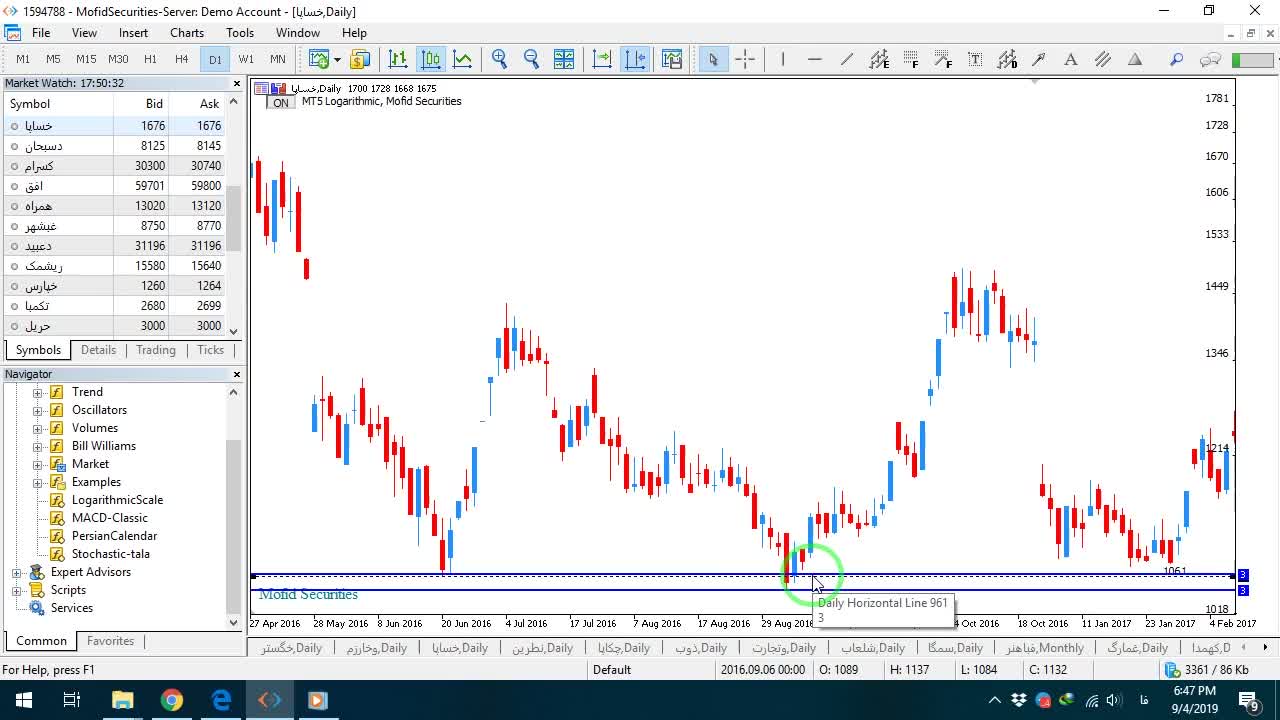This screenshot has height=720, width=1280.
Task: Select the PersianCalendar indicator
Action: coord(114,536)
